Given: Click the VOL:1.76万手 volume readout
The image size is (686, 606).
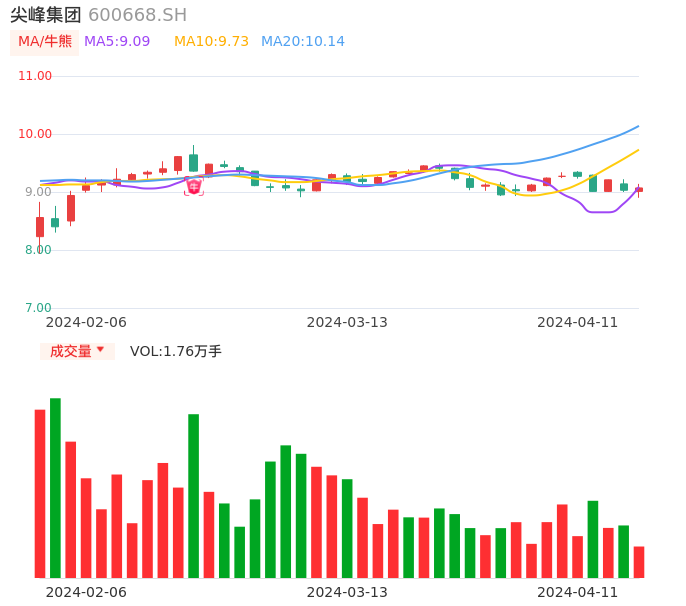Looking at the screenshot, I should [176, 351].
